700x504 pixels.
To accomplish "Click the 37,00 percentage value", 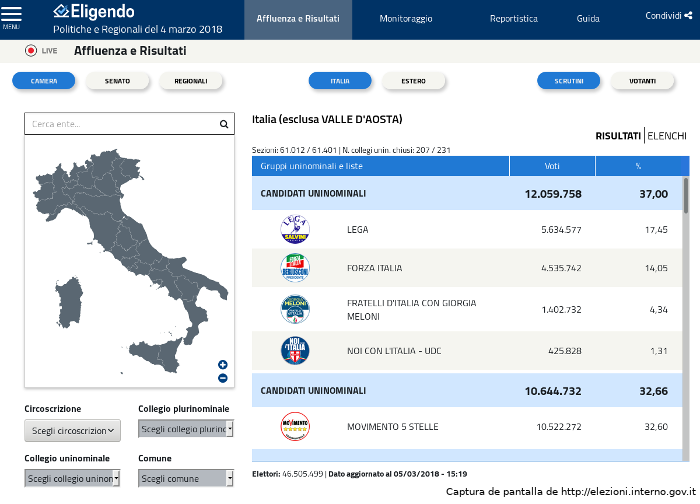I will 654,194.
